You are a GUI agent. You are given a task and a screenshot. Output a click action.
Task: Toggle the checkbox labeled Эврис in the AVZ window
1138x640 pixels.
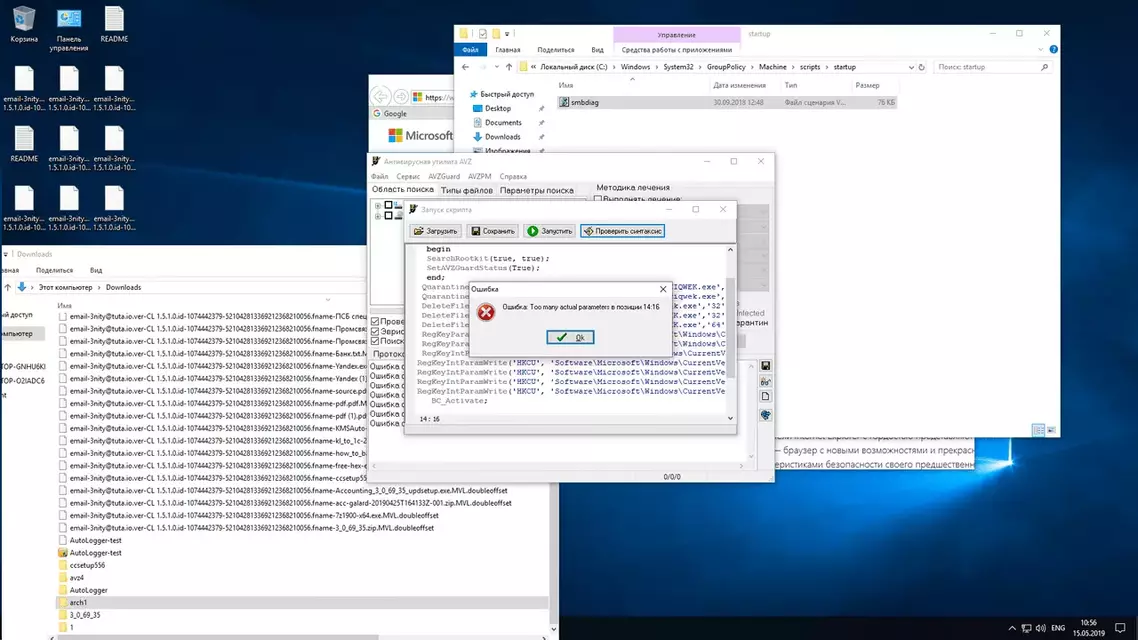375,331
